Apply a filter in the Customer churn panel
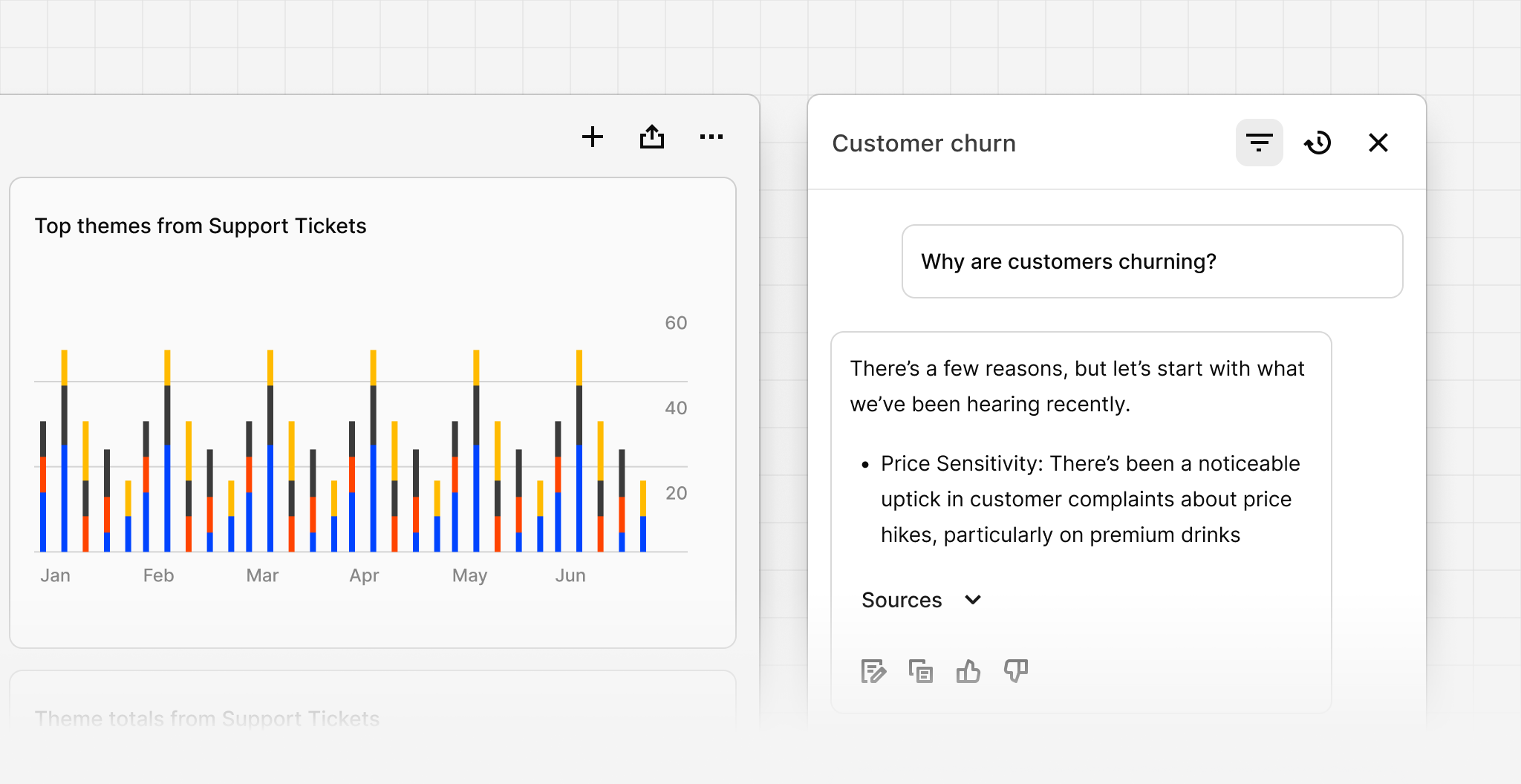Screen dimensions: 1521x784 click(x=1259, y=142)
